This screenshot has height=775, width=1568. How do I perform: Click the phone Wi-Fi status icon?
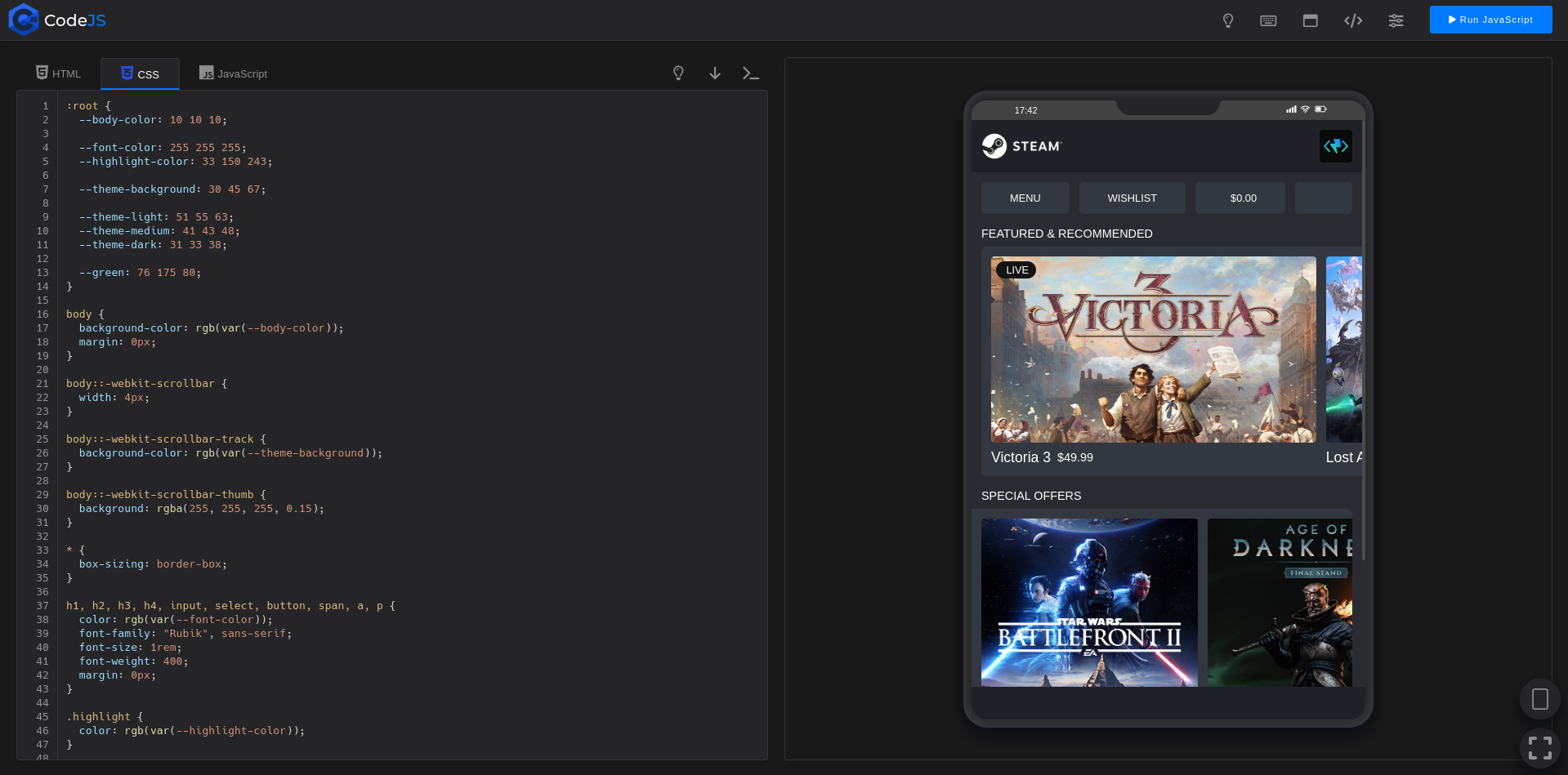[x=1306, y=109]
